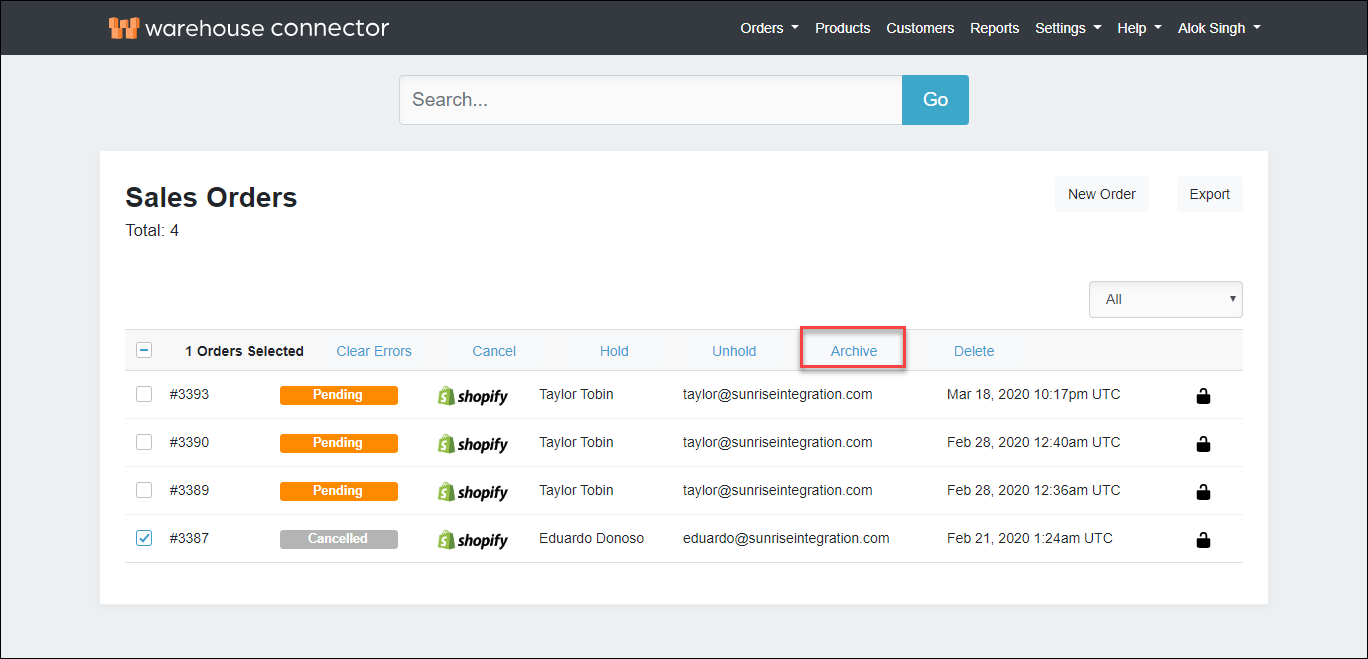Click lock icon for order #3387
Viewport: 1368px width, 659px height.
pos(1203,540)
